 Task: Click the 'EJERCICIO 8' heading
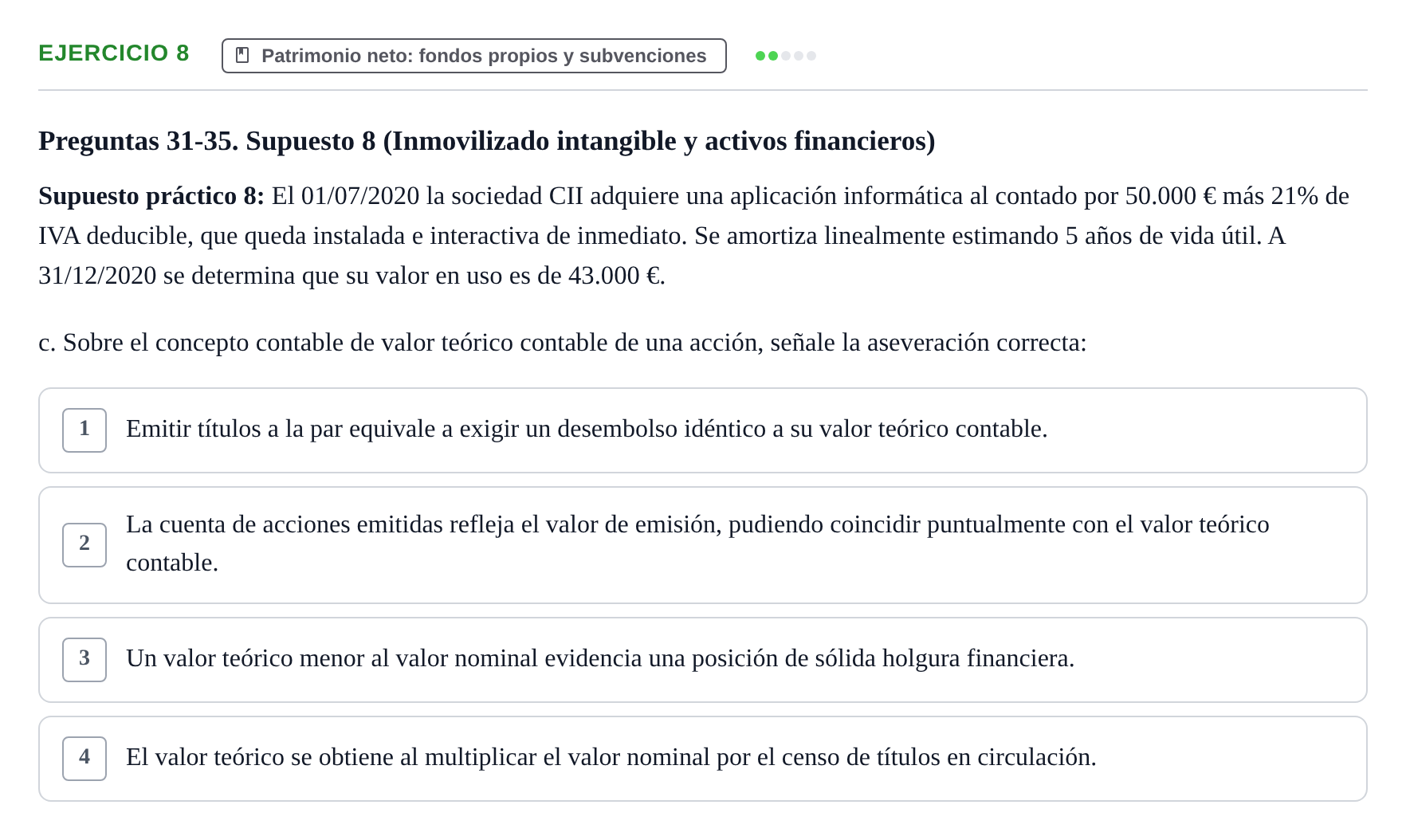(114, 53)
